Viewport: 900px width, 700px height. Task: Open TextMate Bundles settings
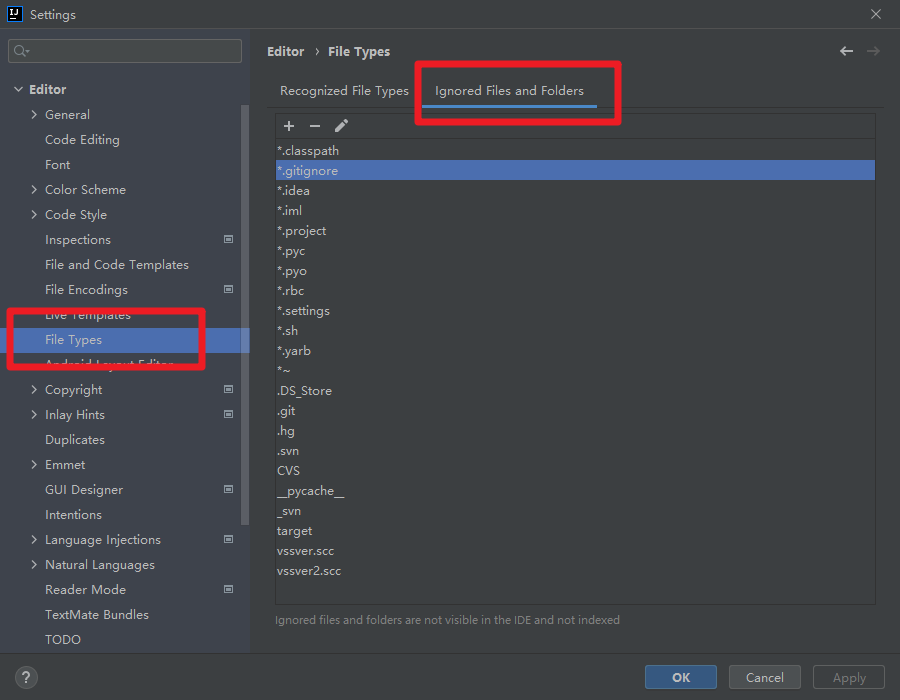coord(96,615)
